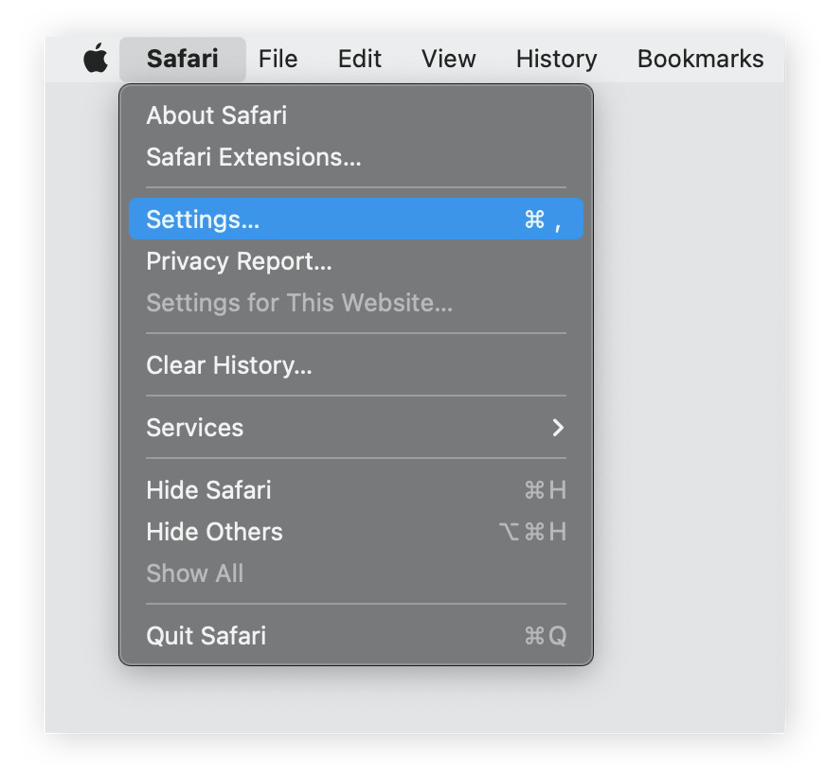Click the Show All menu item
Image resolution: width=825 pixels, height=776 pixels.
[x=194, y=573]
